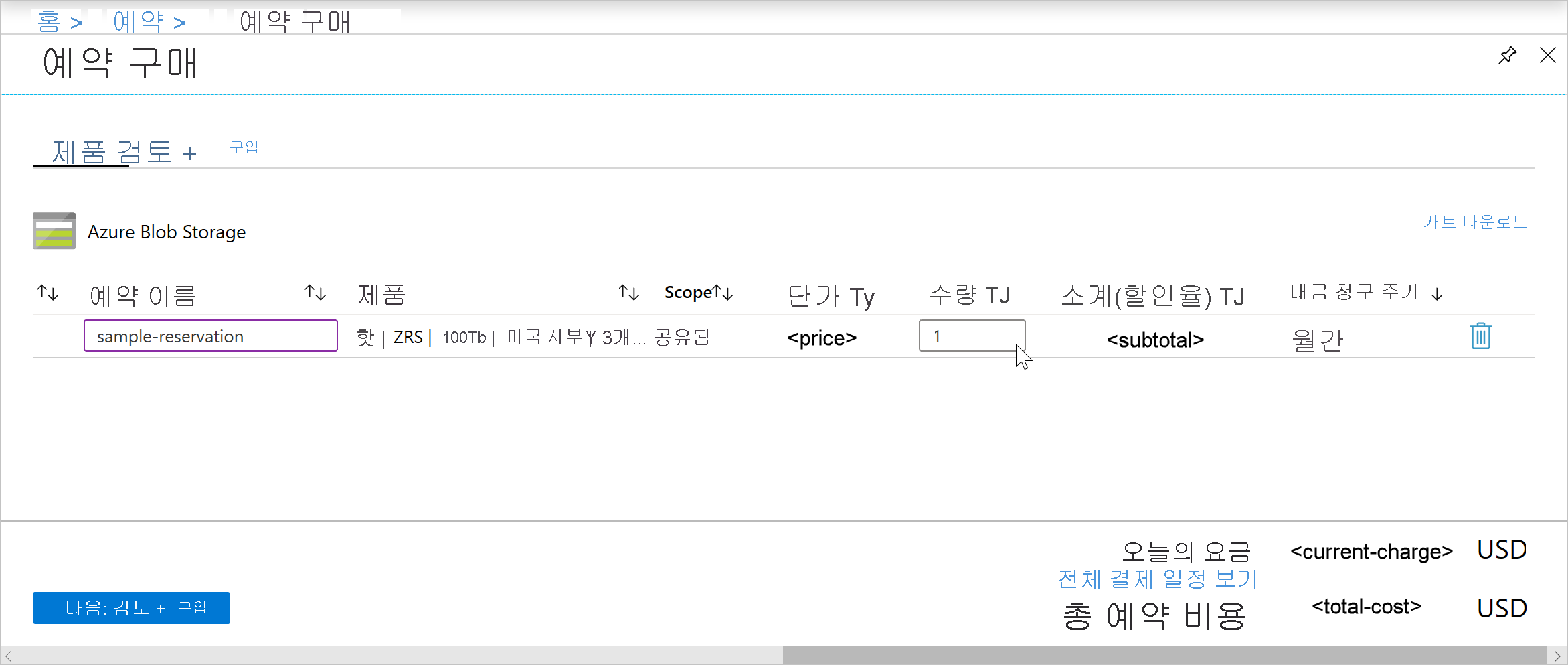Click the quantity field showing 1
The height and width of the screenshot is (665, 1568).
click(x=972, y=336)
